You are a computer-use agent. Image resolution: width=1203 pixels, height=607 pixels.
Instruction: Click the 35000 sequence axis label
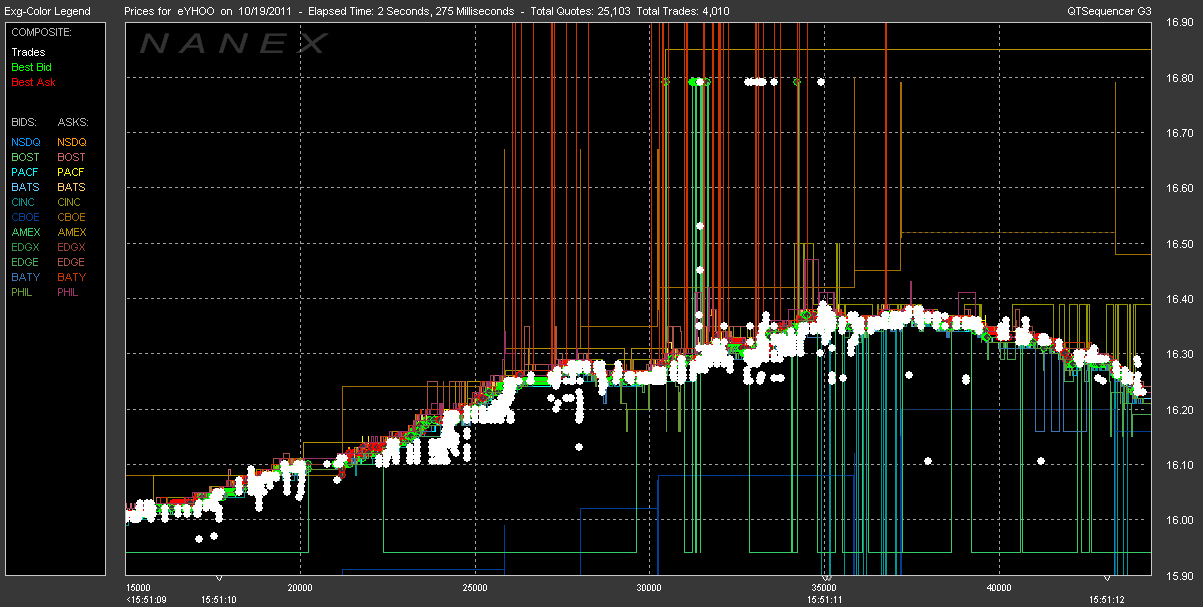(x=824, y=587)
